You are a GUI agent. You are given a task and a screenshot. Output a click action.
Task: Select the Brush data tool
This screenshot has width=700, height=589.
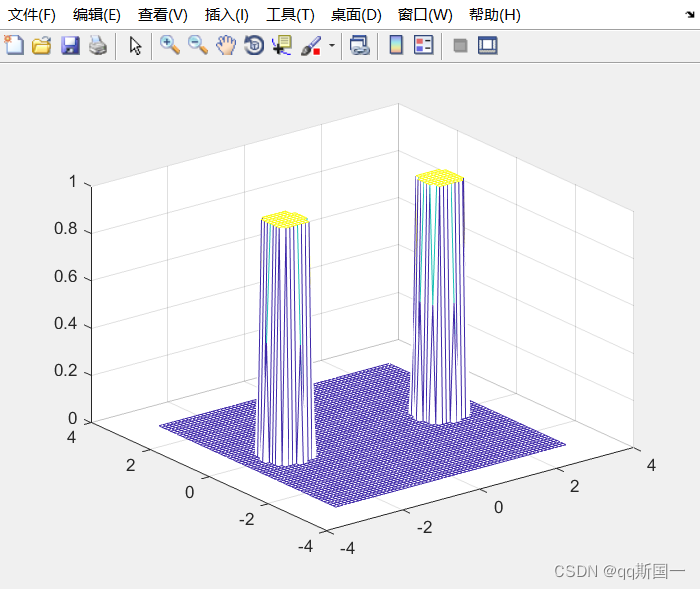(x=311, y=46)
